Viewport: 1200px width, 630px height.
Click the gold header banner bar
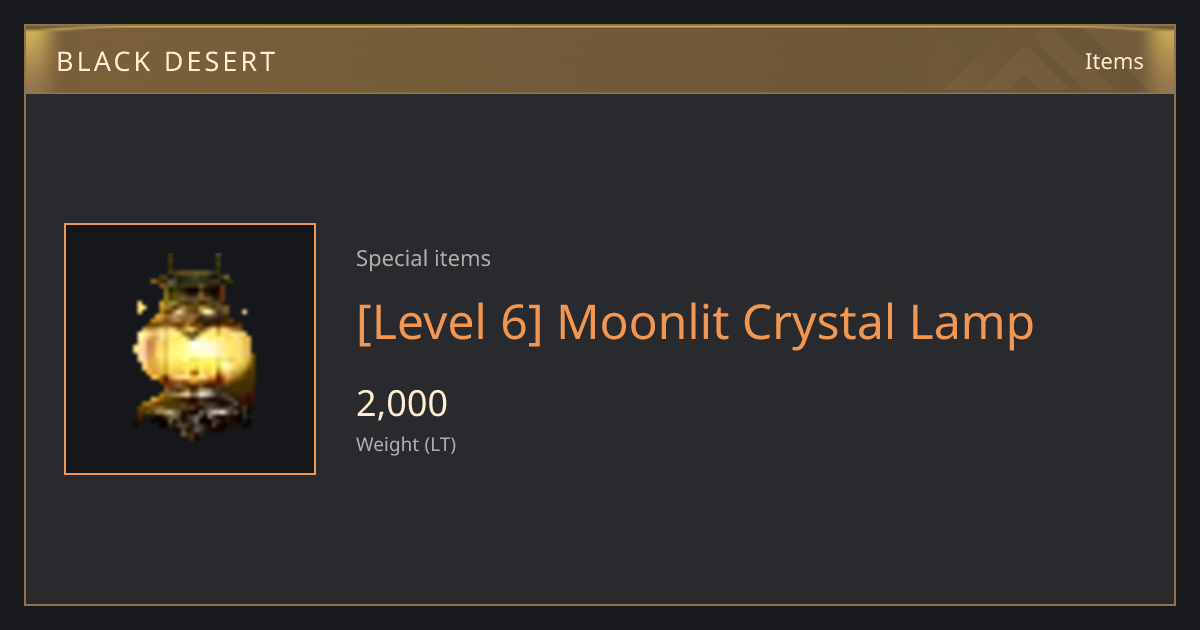coord(600,60)
